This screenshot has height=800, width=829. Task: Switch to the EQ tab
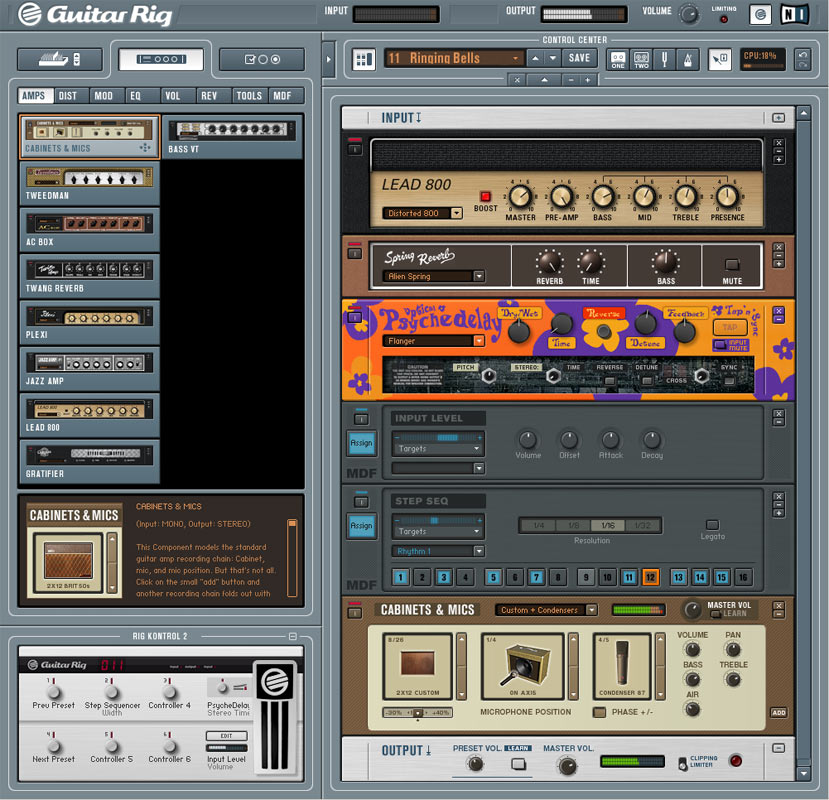(x=142, y=96)
